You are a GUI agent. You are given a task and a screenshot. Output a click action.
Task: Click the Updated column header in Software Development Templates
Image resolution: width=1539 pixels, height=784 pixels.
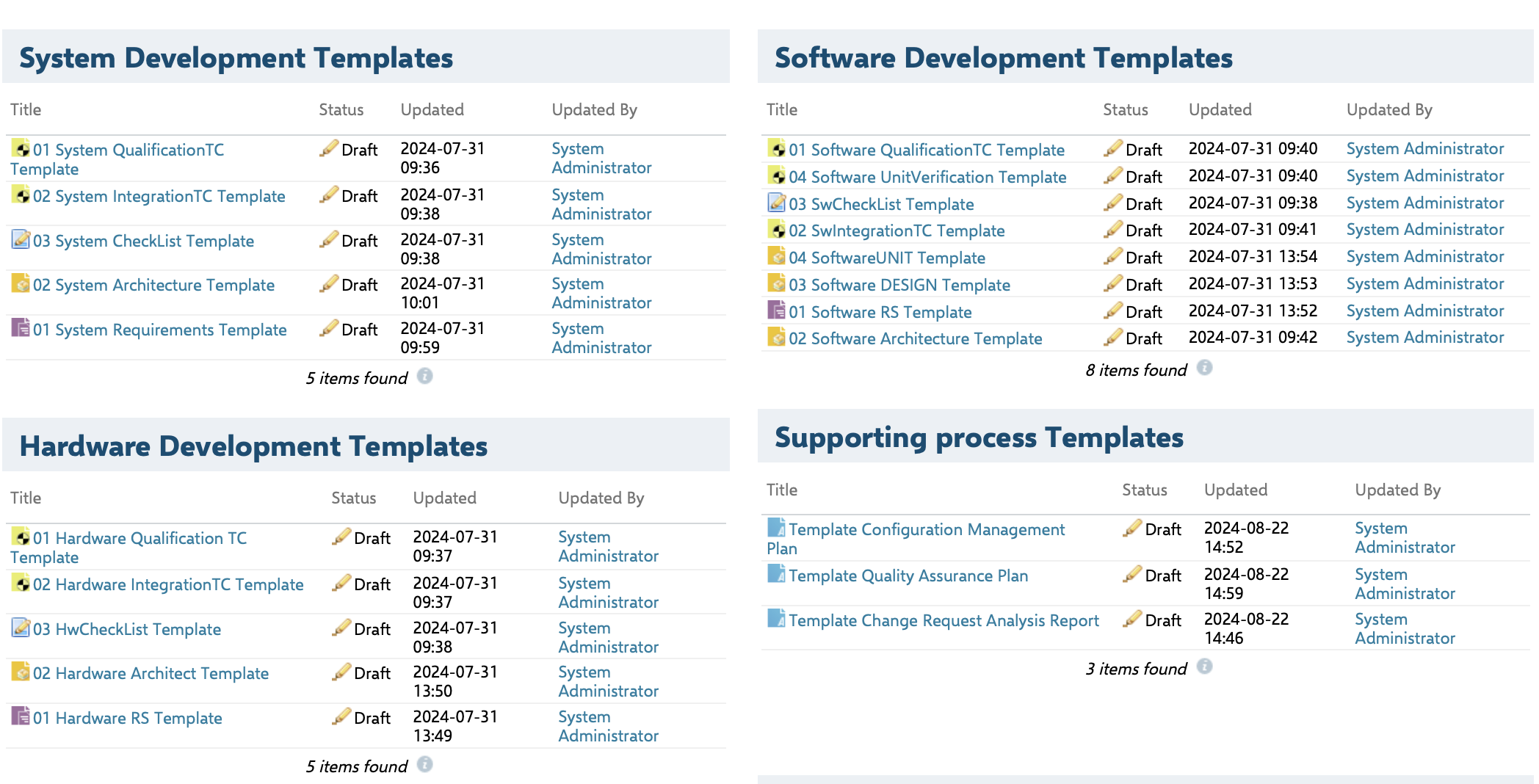[x=1220, y=109]
